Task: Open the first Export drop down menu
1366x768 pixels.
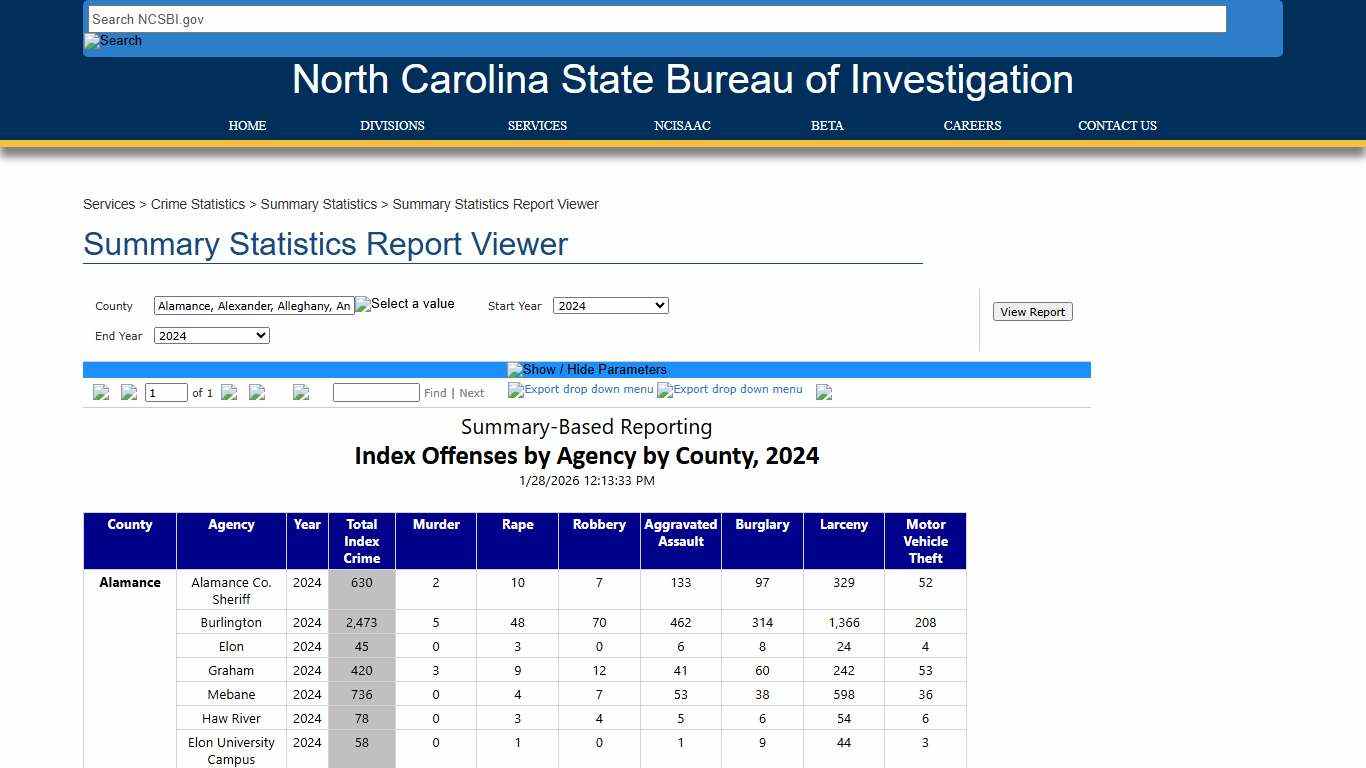Action: (580, 390)
